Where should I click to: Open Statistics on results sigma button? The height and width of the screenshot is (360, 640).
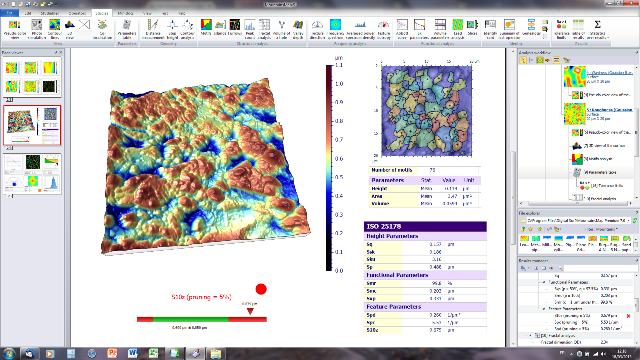[x=598, y=29]
